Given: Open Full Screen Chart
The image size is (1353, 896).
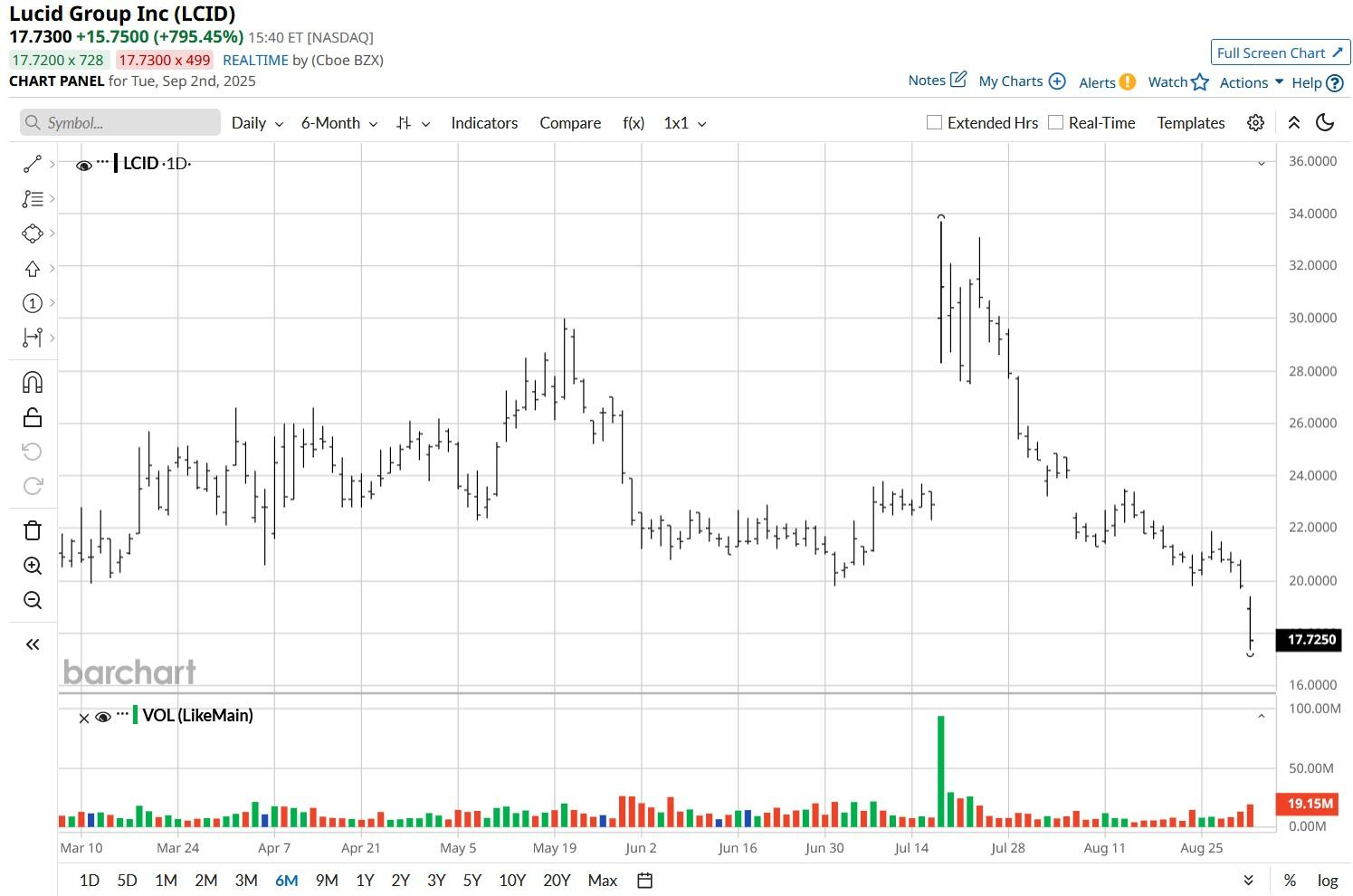Looking at the screenshot, I should click(x=1281, y=52).
